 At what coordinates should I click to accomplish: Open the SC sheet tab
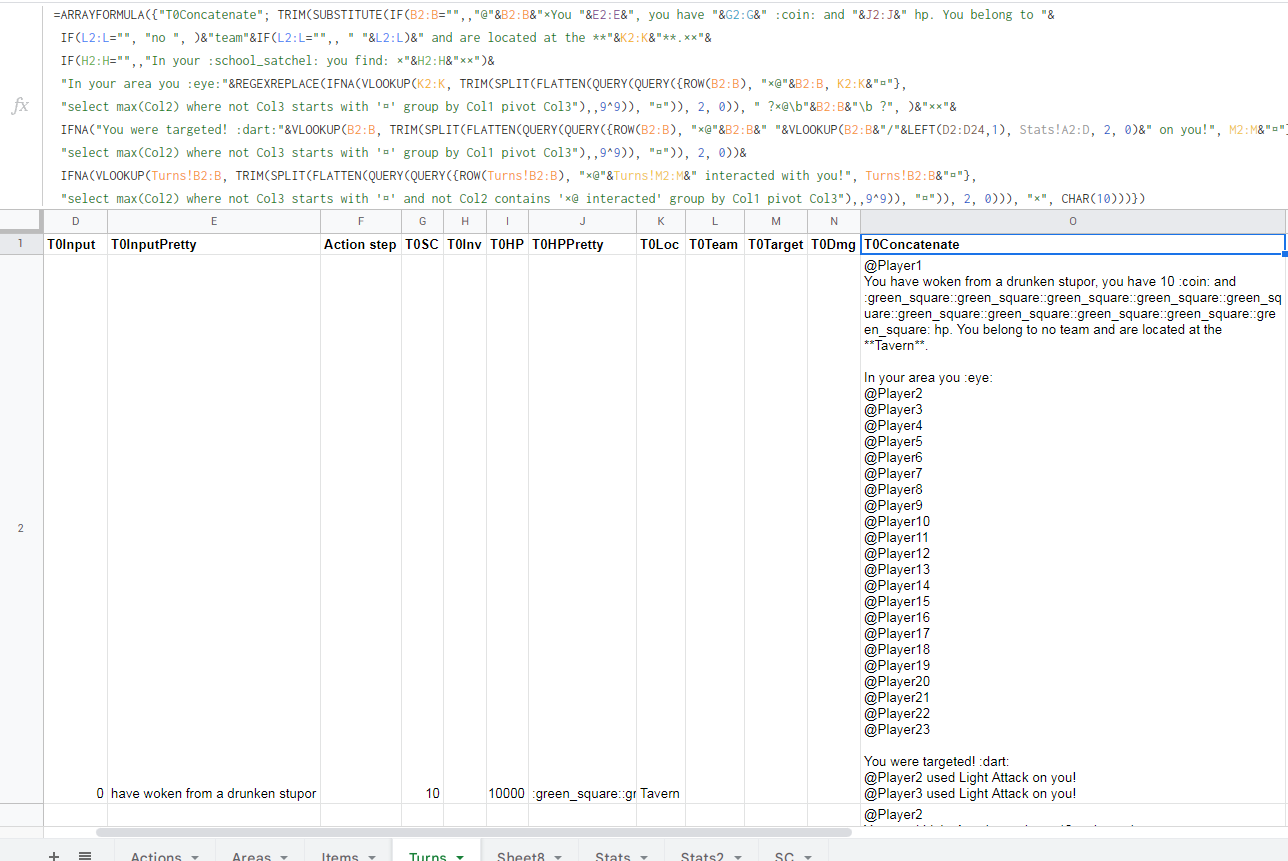point(784,856)
